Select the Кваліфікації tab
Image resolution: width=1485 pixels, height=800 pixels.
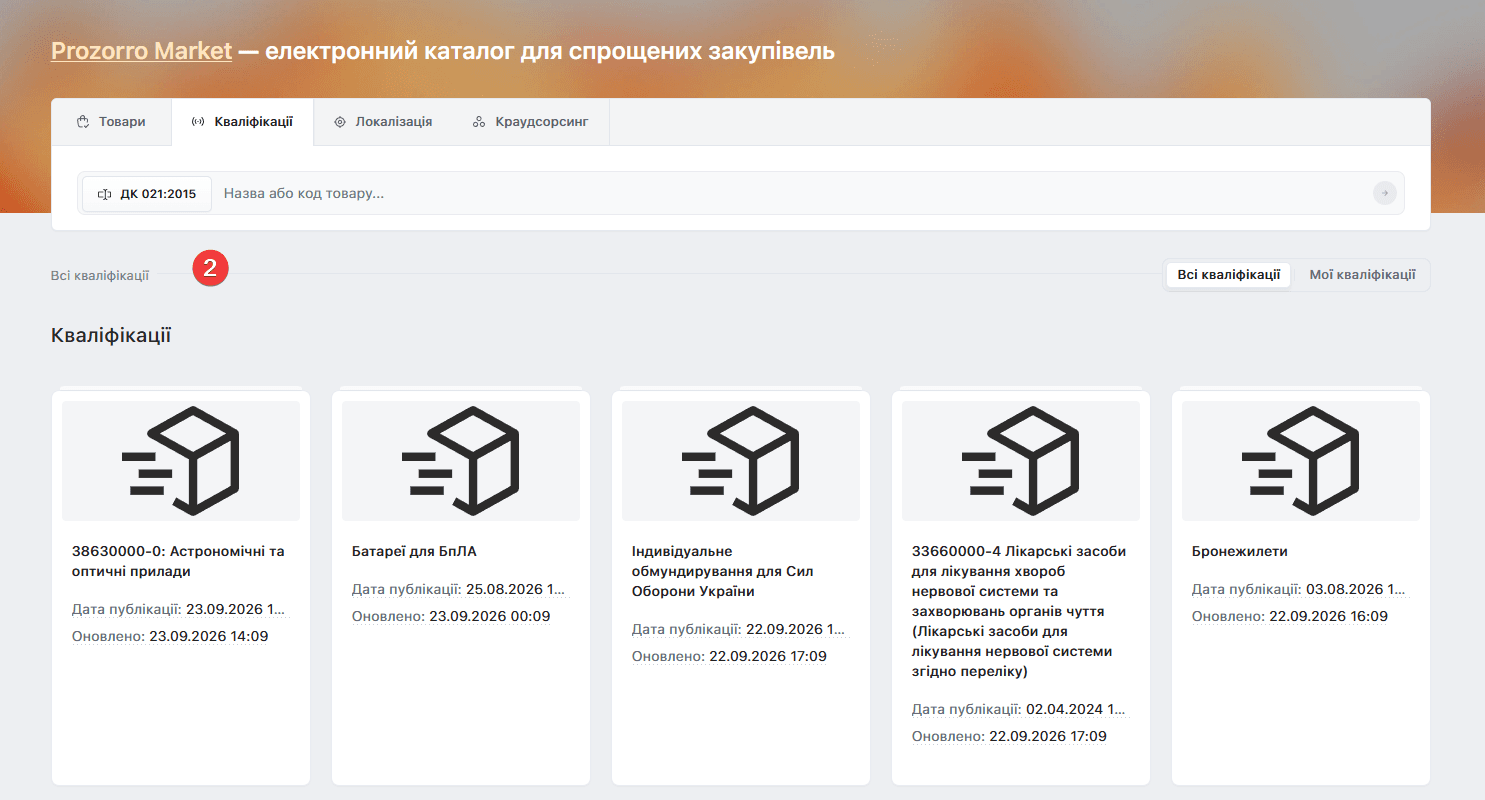(x=242, y=122)
